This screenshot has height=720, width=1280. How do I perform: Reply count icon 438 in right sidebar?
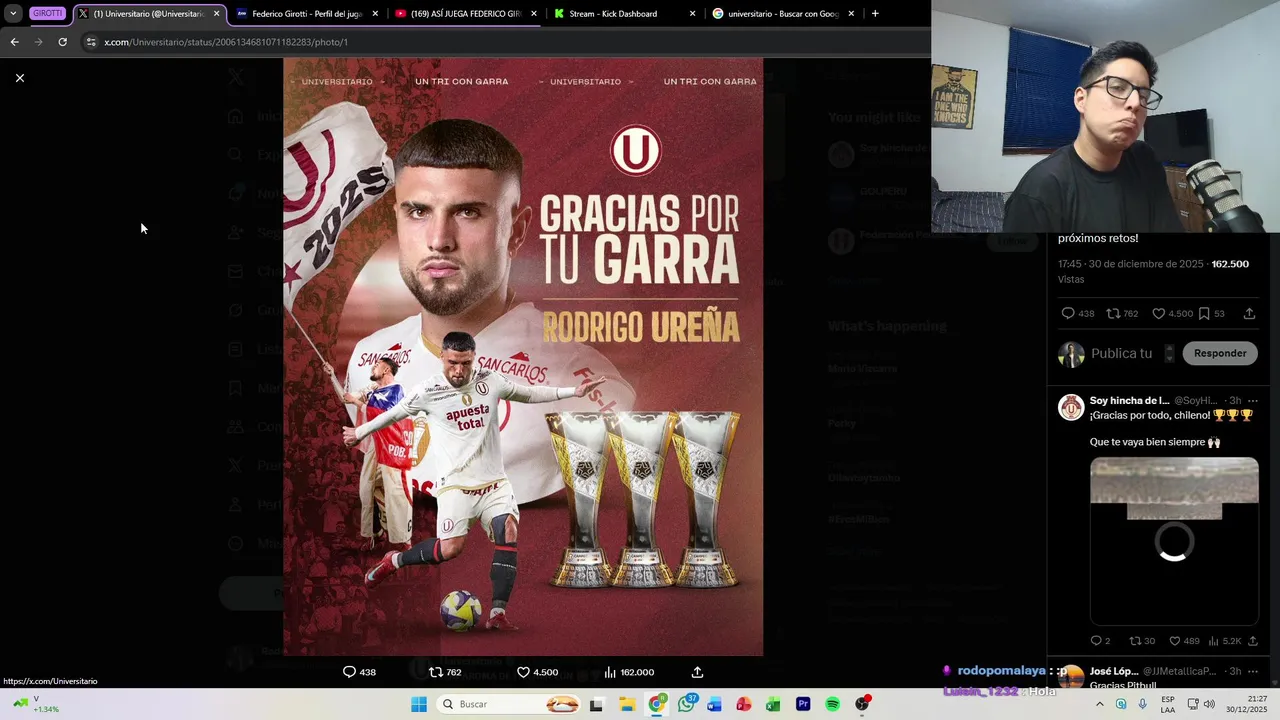point(1068,313)
